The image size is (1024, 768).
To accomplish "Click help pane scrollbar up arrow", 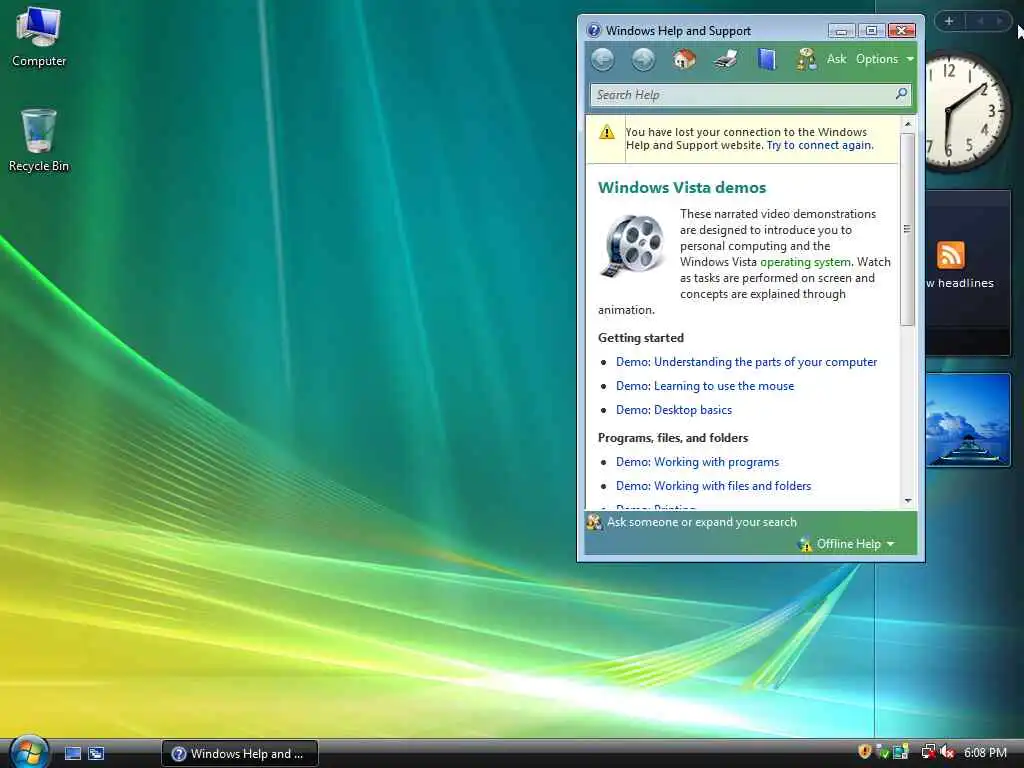I will click(908, 124).
